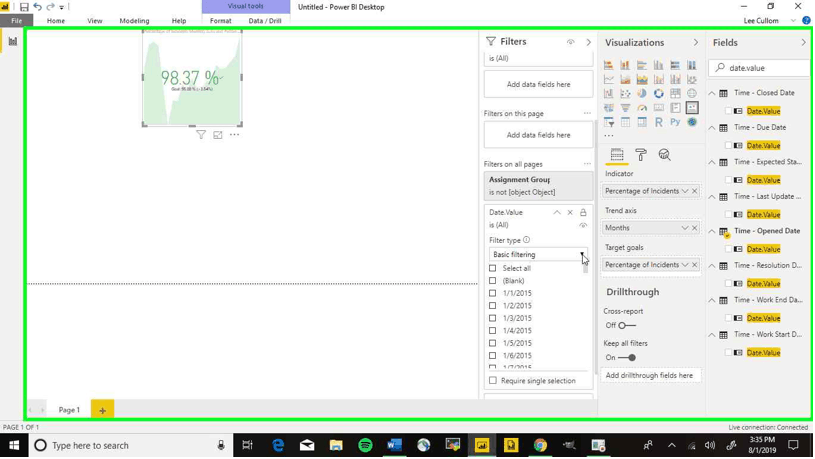The width and height of the screenshot is (815, 459).
Task: Select the waterfall chart visualization
Action: (609, 94)
